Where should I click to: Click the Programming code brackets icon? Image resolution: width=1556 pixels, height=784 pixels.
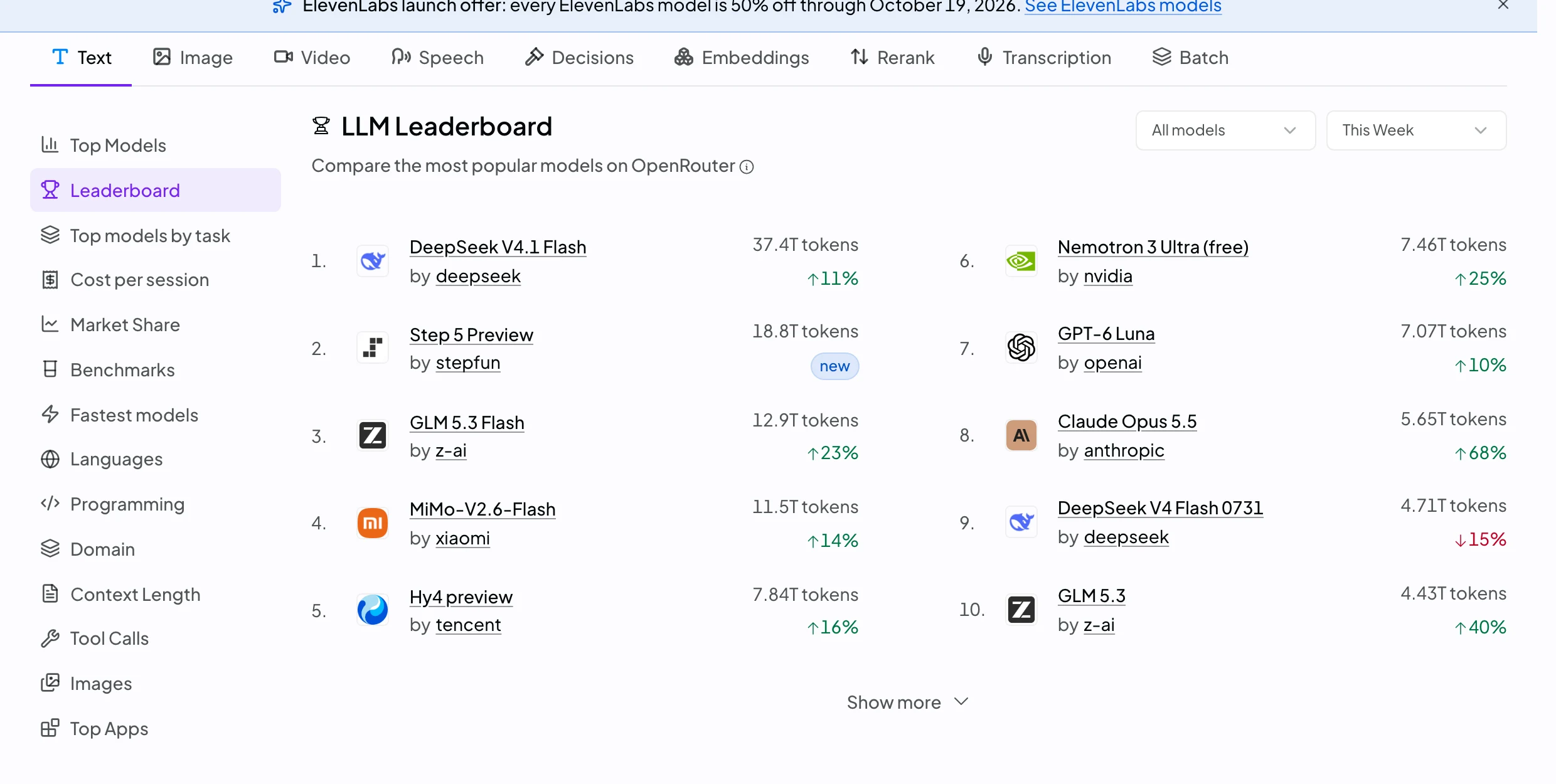[x=50, y=504]
